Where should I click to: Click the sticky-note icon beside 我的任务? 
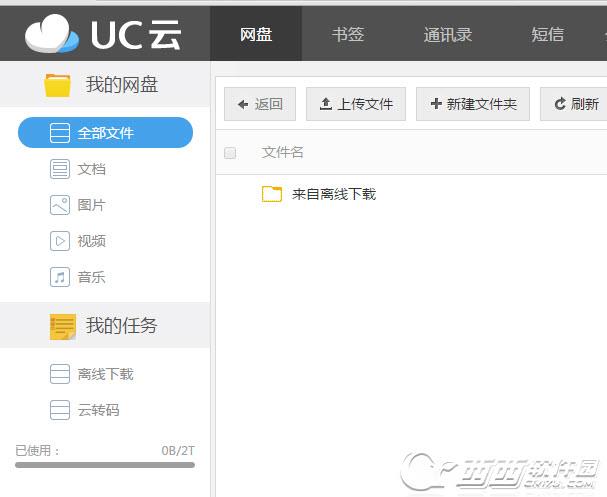pos(63,327)
